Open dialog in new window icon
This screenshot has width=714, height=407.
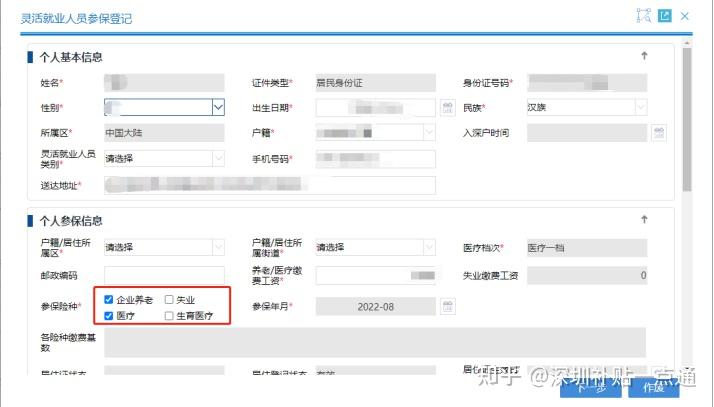(665, 16)
